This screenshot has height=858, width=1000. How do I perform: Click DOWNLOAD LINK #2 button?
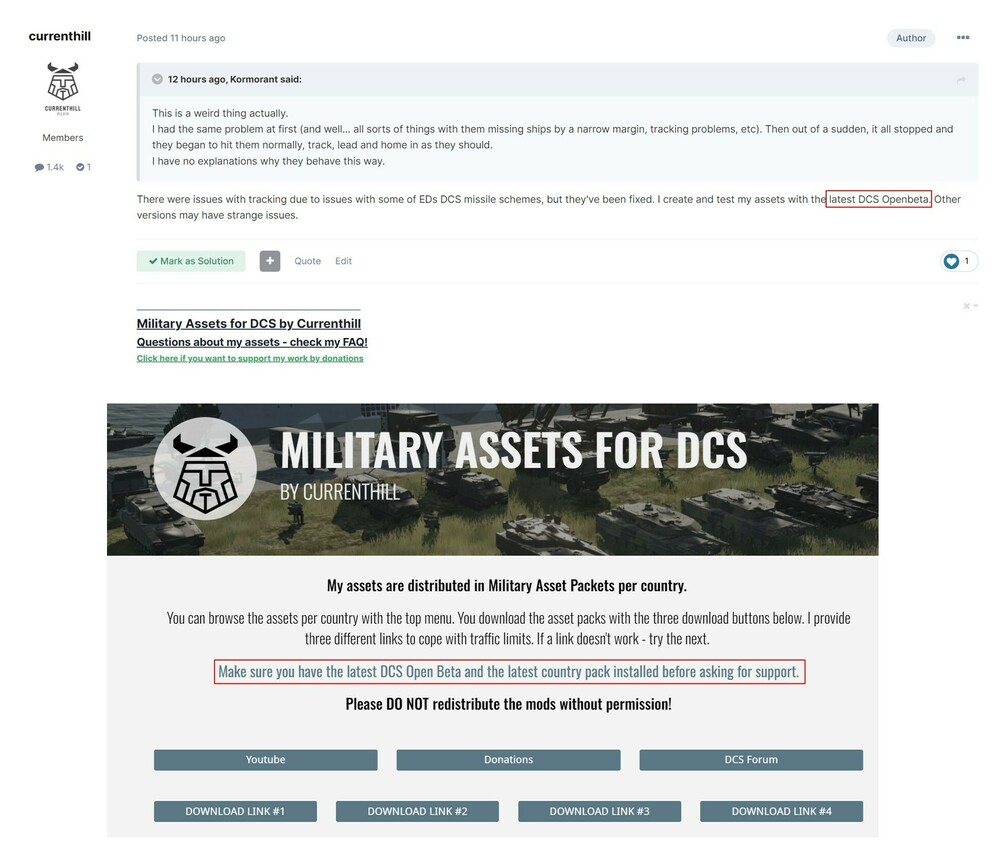[417, 811]
